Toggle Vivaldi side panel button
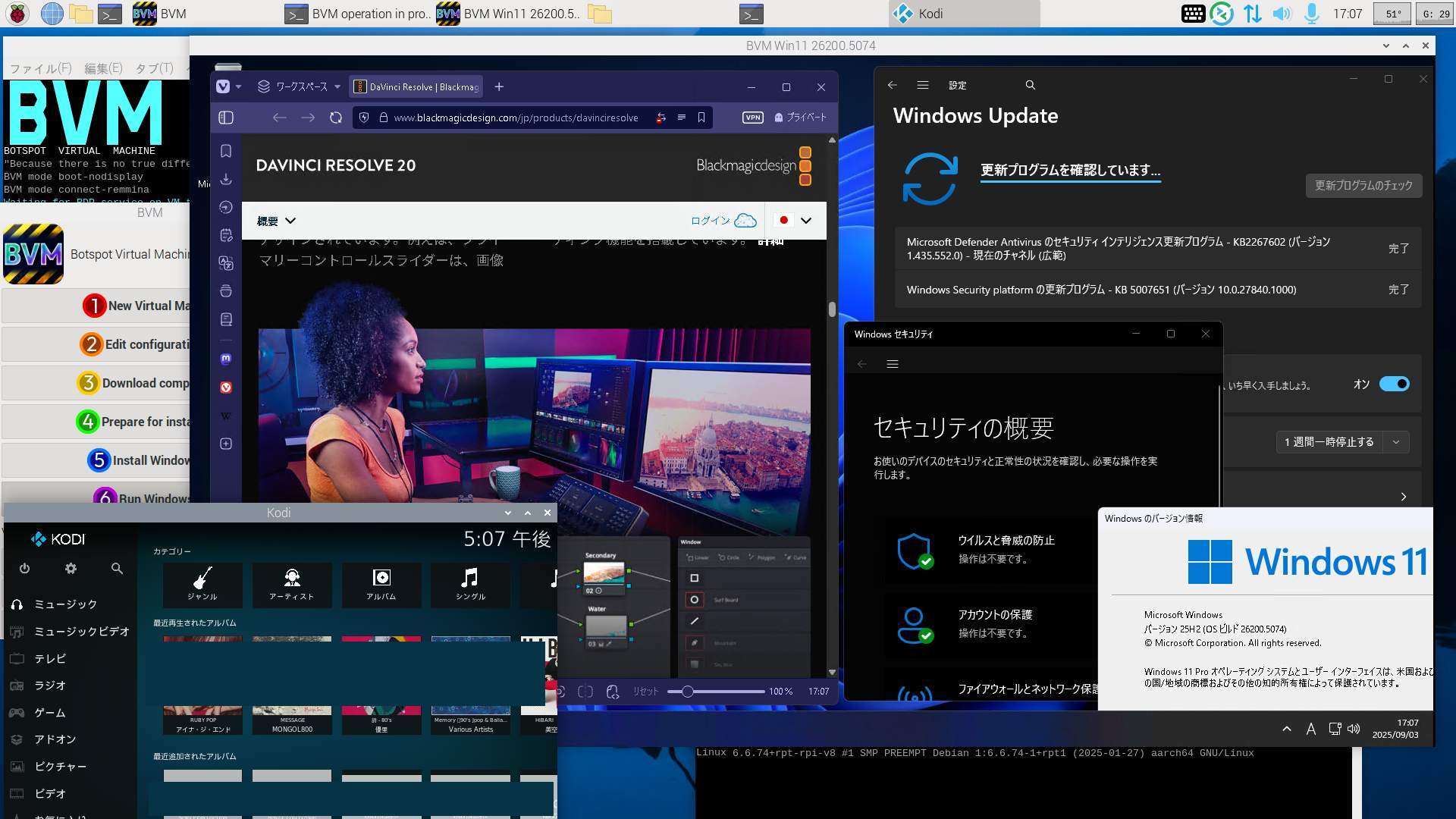The height and width of the screenshot is (819, 1456). pos(226,118)
